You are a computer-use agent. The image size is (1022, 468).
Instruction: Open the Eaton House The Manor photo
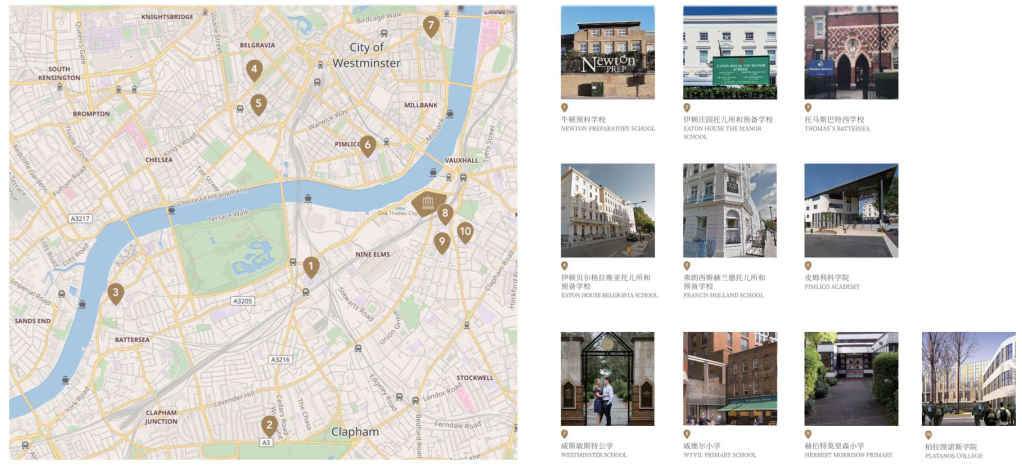tap(730, 52)
